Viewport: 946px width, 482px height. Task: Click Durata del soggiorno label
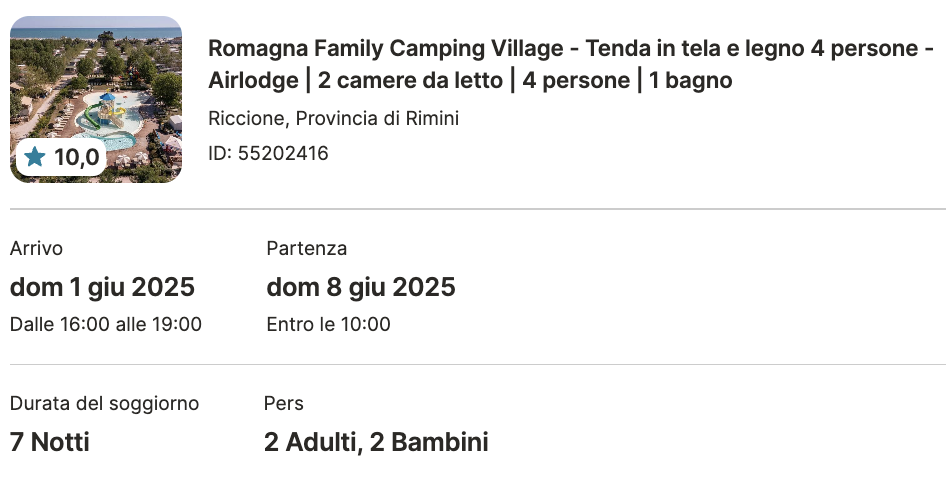pyautogui.click(x=104, y=404)
